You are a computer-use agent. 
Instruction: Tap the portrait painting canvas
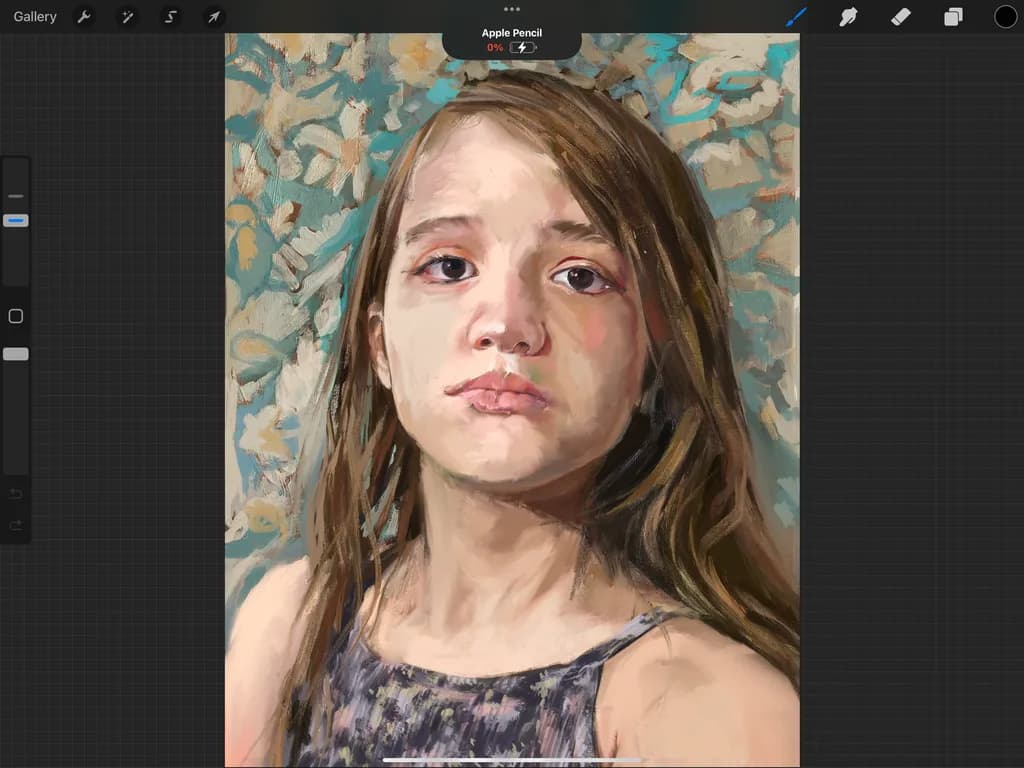click(512, 400)
